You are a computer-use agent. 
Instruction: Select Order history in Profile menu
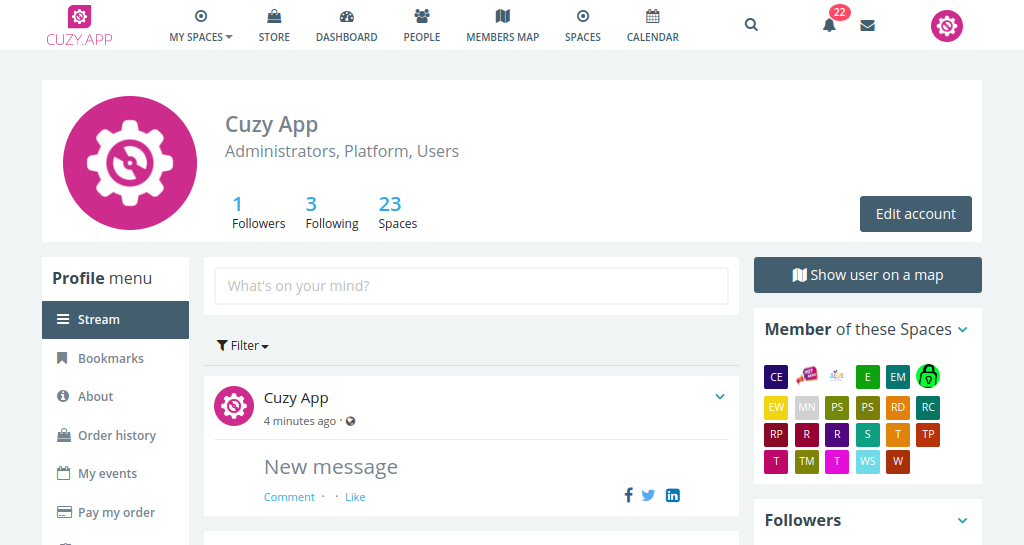116,435
